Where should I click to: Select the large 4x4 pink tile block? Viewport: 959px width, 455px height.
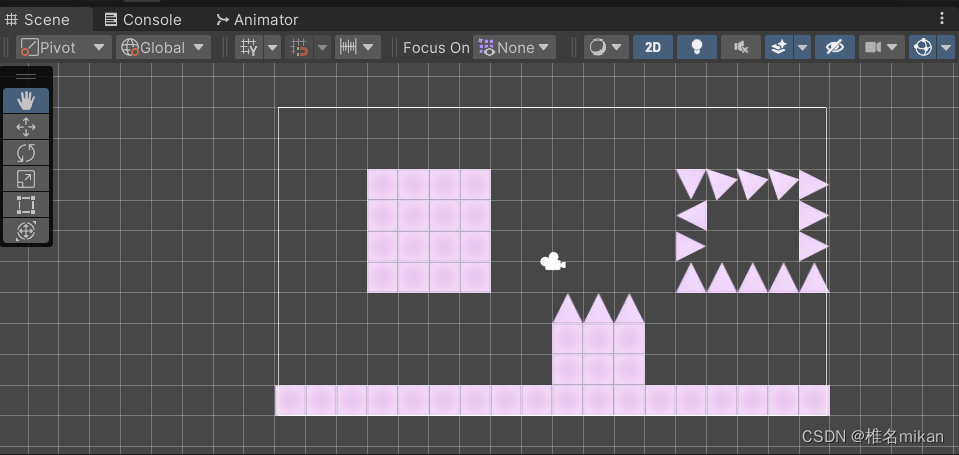[429, 231]
